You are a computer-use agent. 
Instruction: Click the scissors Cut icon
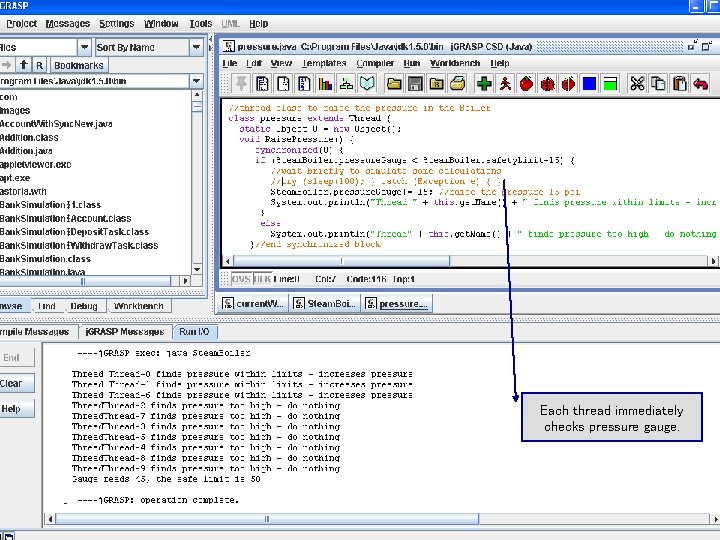[x=635, y=84]
